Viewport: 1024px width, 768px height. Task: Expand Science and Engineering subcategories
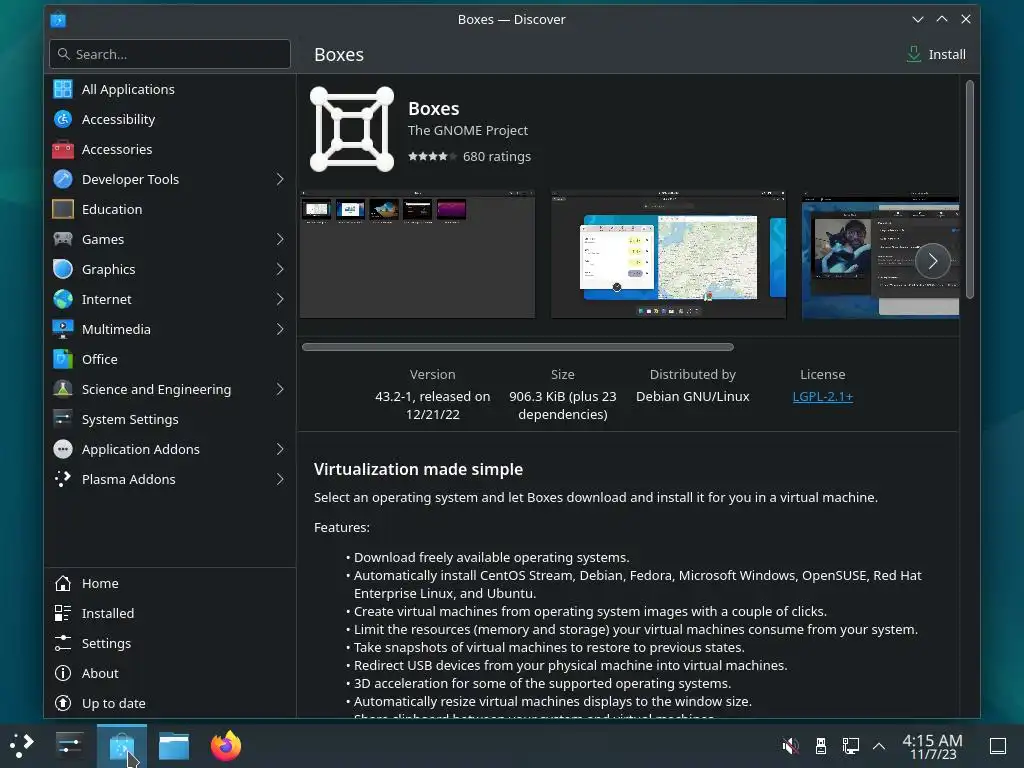coord(280,389)
